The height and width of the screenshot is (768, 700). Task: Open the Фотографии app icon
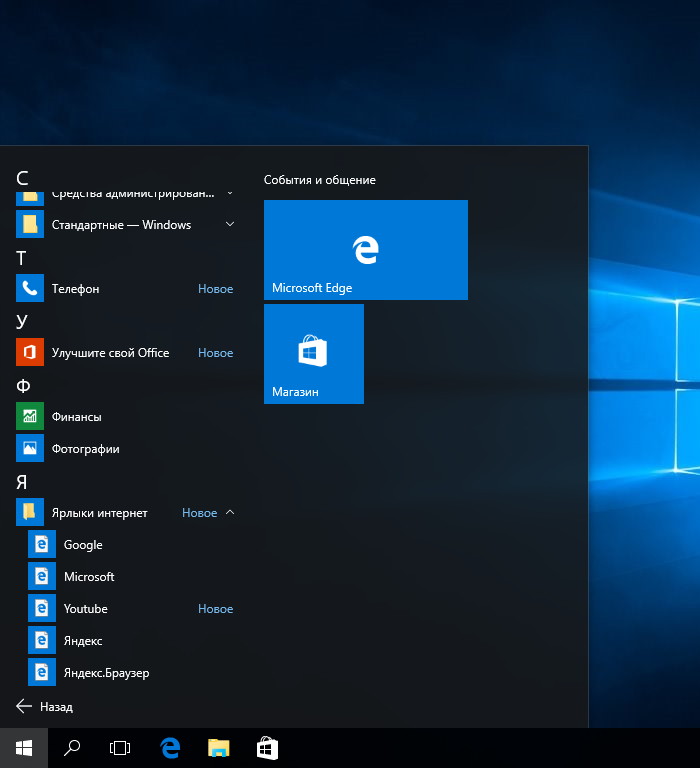(30, 448)
